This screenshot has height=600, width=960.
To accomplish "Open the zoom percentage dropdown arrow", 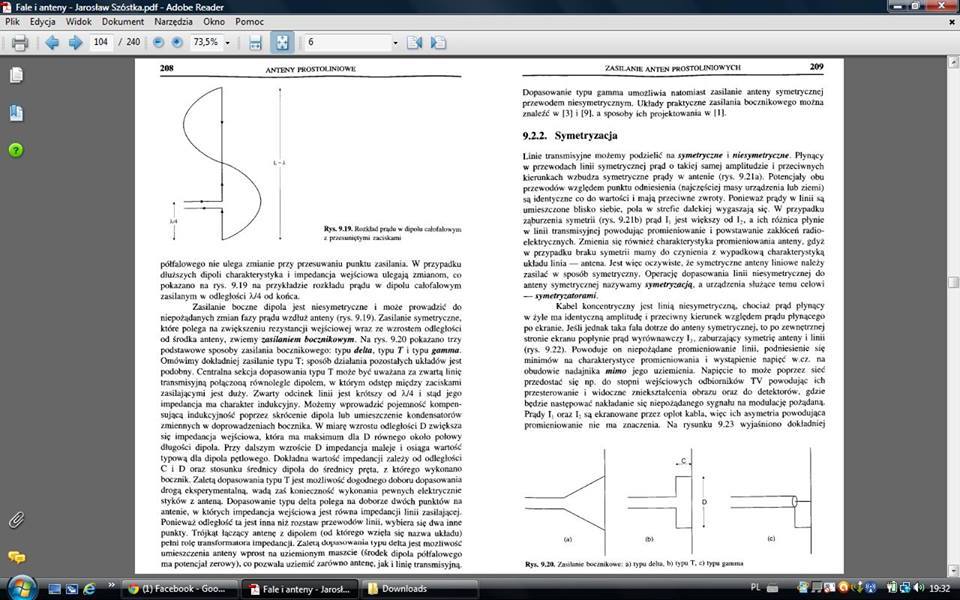I will point(228,43).
